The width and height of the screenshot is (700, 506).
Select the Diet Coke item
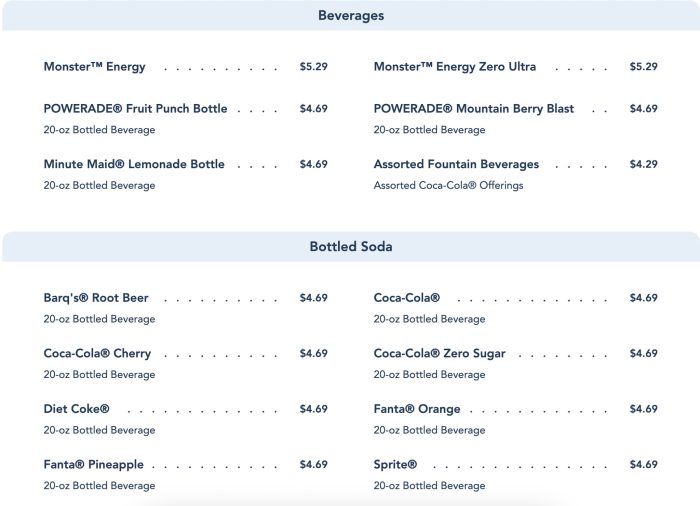click(x=76, y=409)
